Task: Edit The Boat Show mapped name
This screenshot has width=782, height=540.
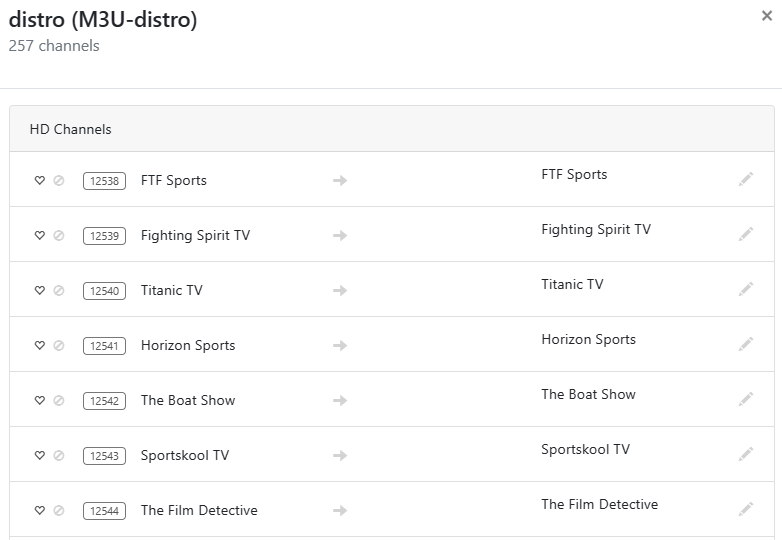Action: point(746,399)
